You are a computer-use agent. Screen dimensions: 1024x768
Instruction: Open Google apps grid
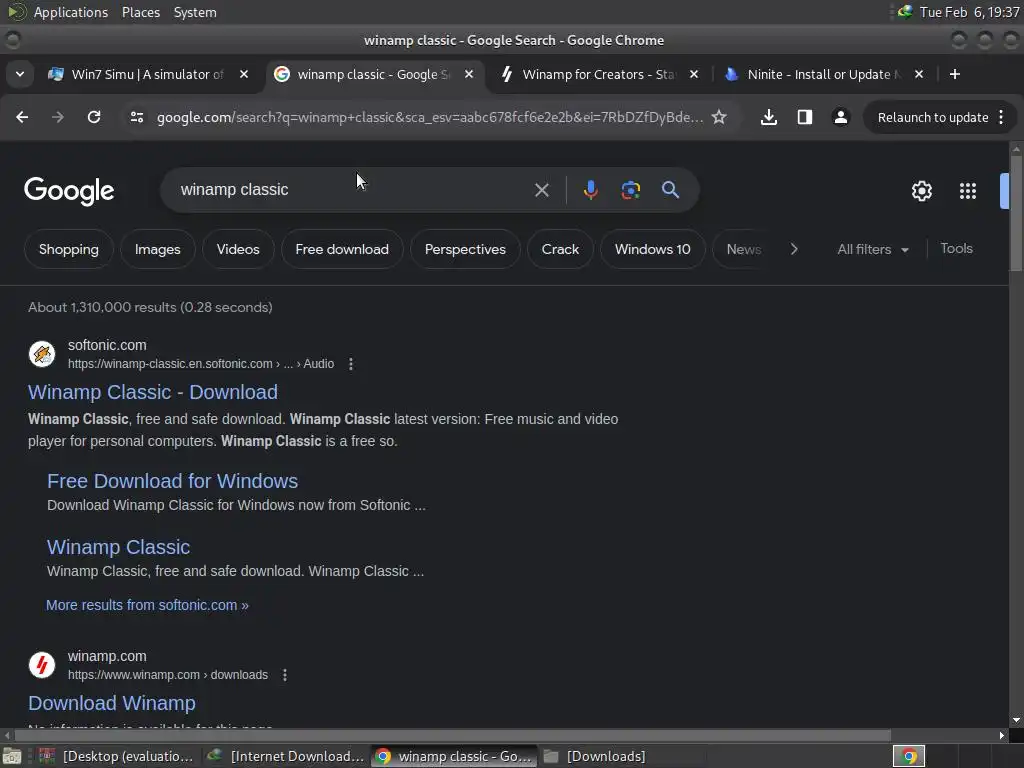coord(968,191)
